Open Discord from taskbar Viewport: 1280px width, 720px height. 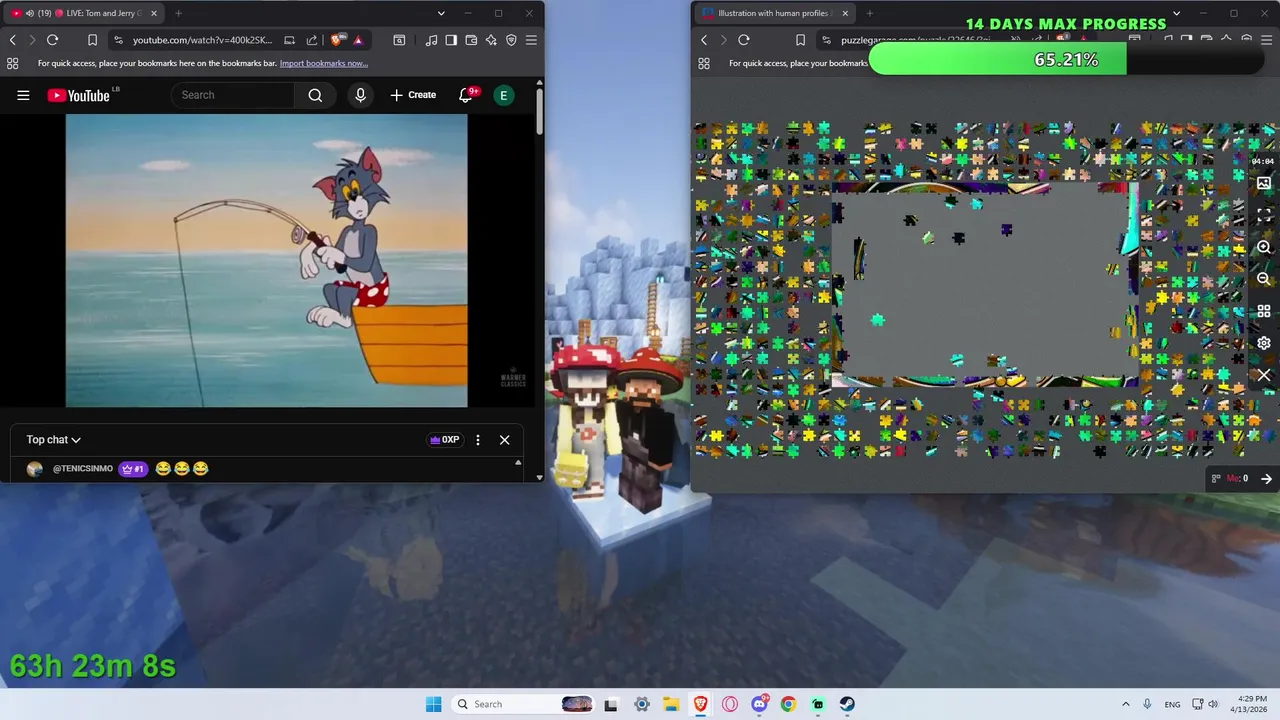point(759,704)
